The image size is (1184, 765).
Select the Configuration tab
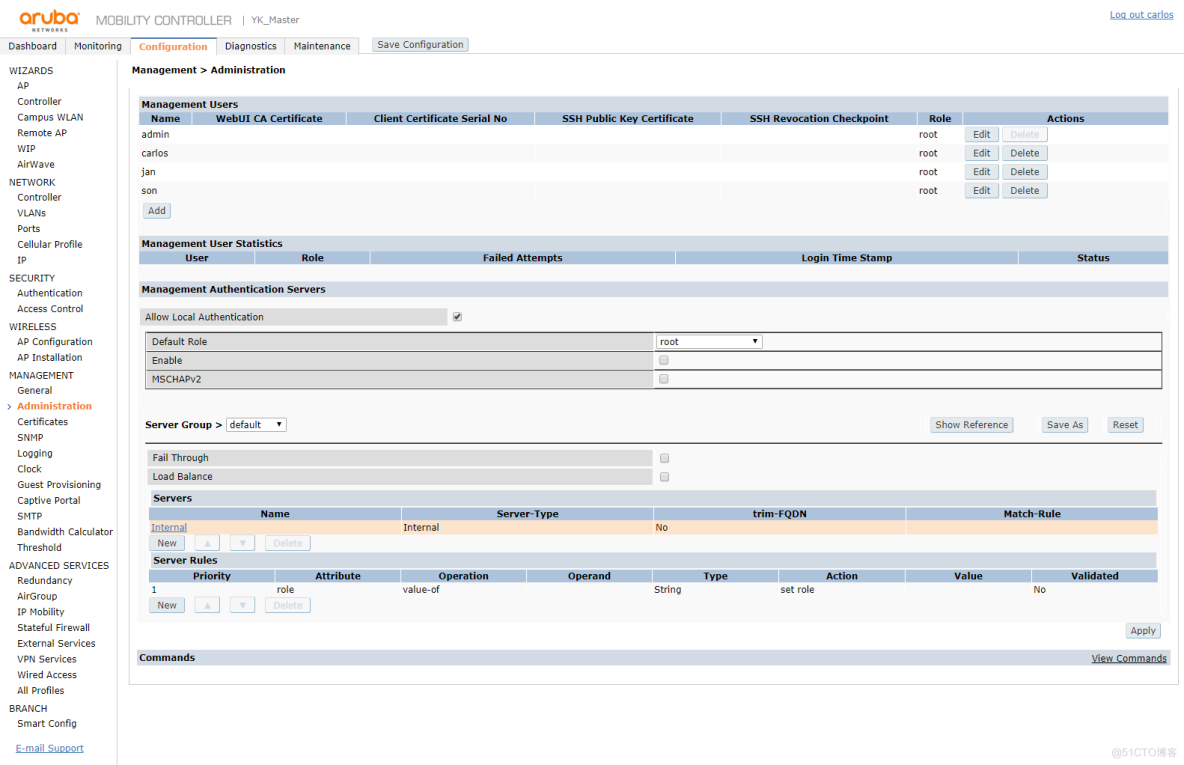point(173,46)
